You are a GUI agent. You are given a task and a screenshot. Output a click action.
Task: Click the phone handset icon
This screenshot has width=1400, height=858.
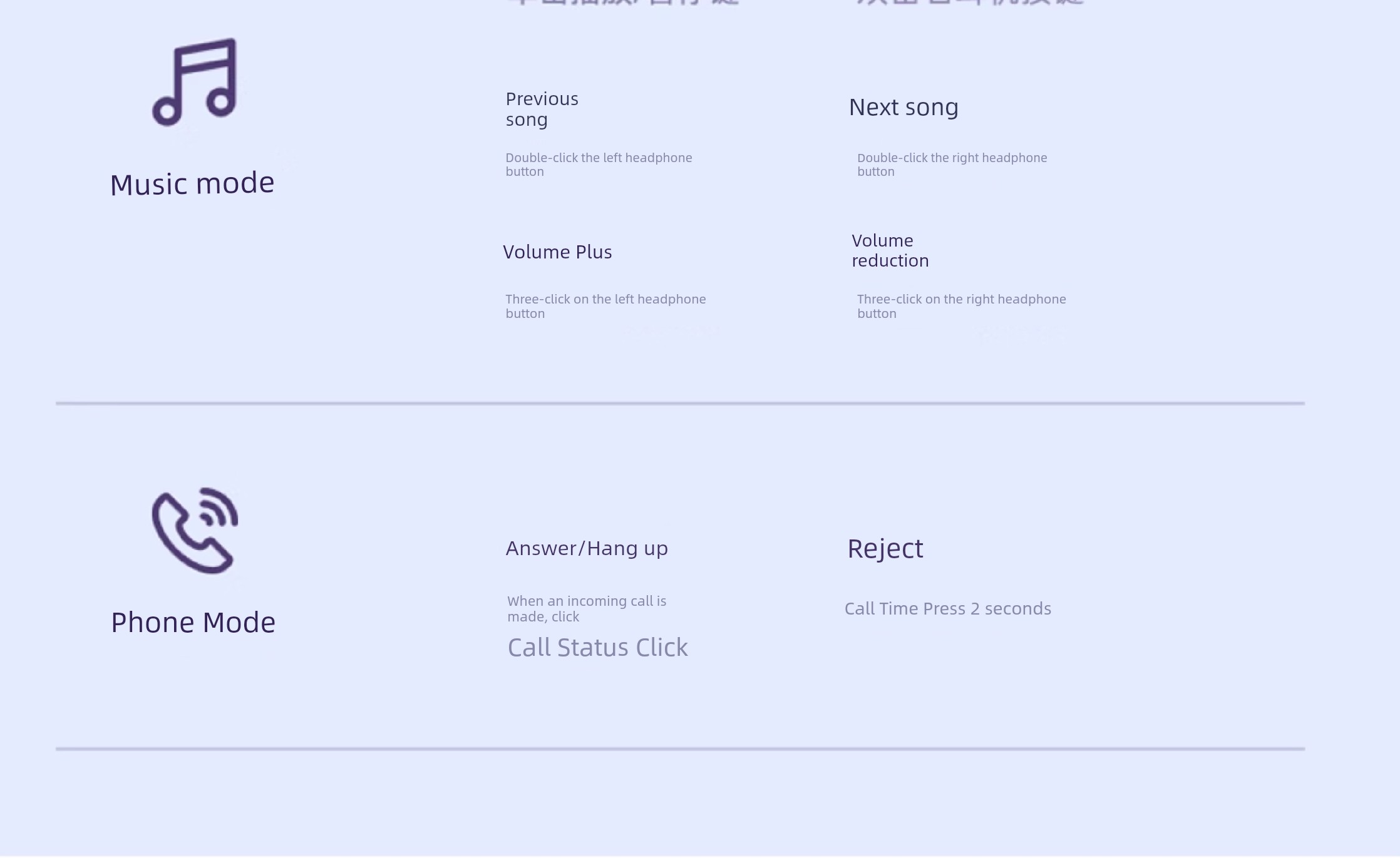tap(195, 531)
